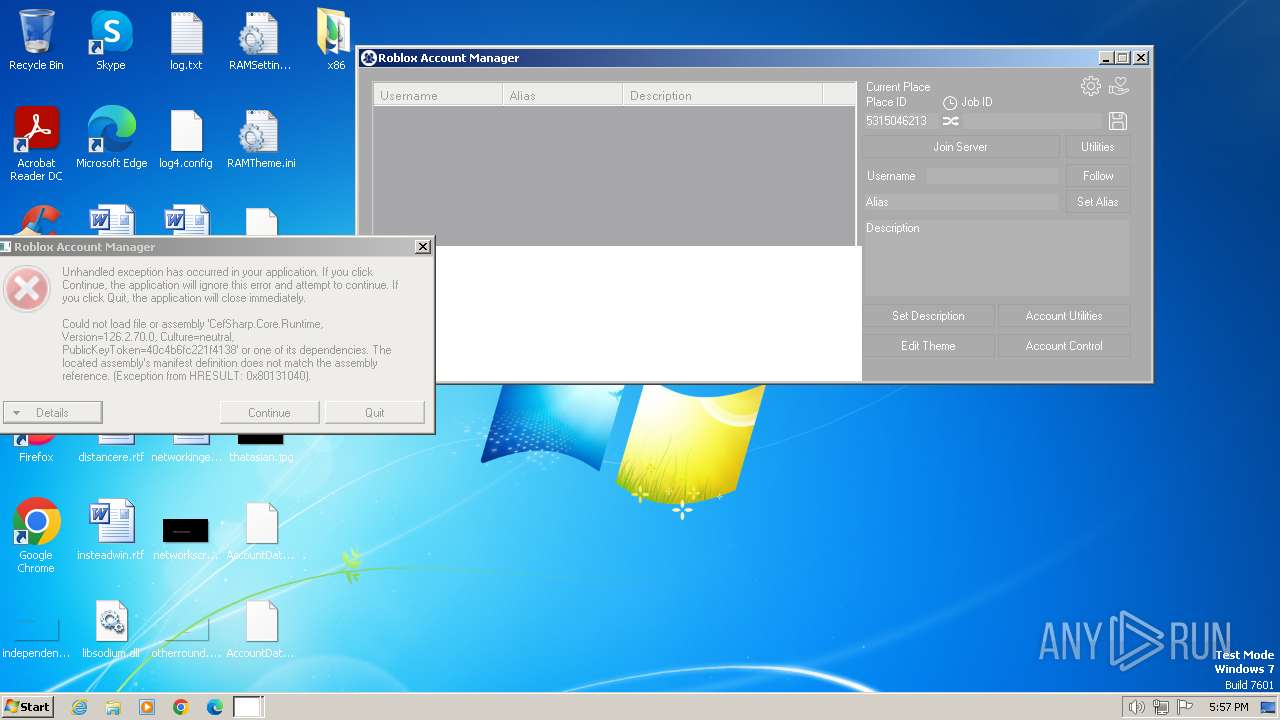
Task: Sort by the Username column header
Action: tap(438, 95)
